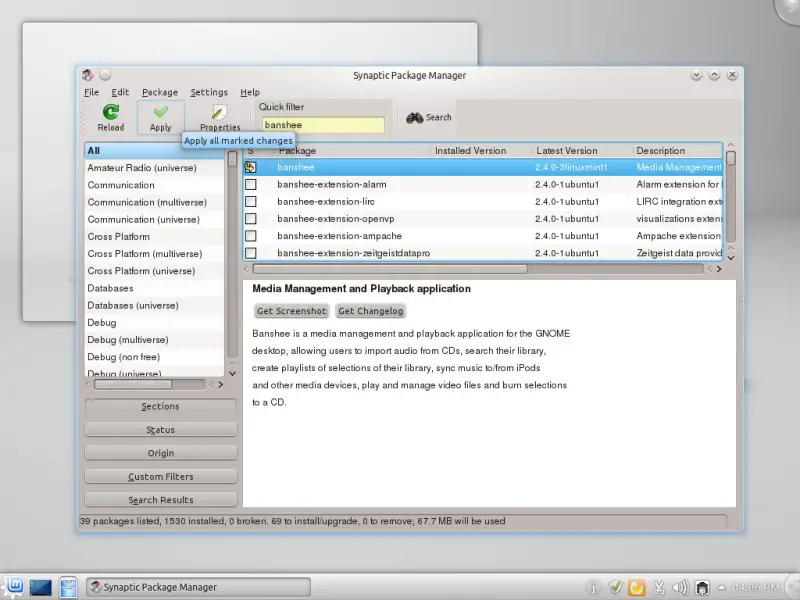The image size is (800, 600).
Task: Click the orange tray icon
Action: 637,588
